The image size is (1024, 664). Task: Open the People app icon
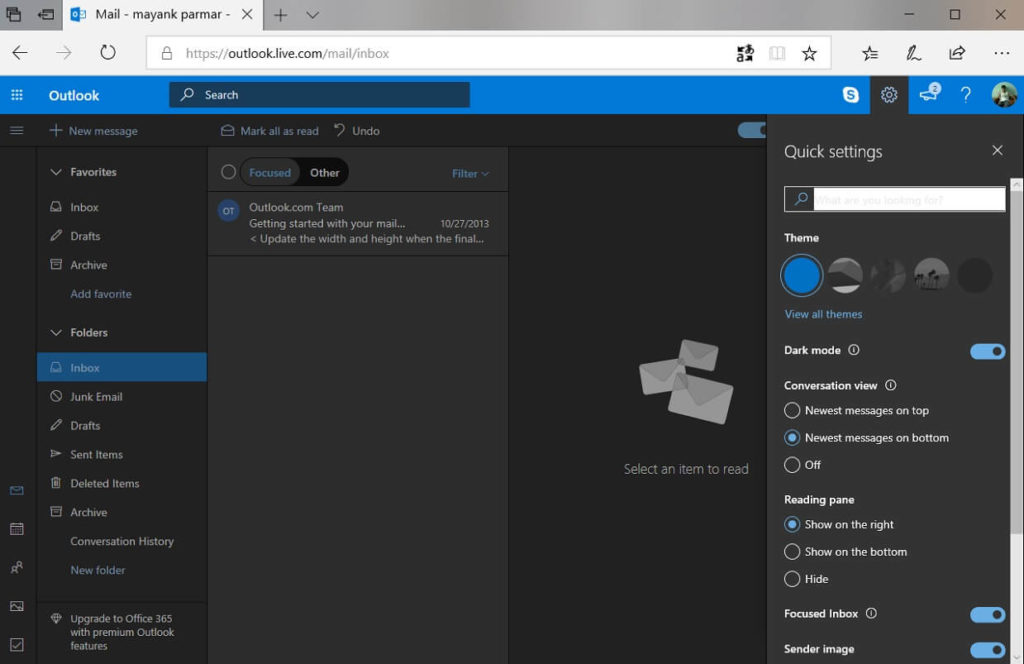[x=16, y=567]
